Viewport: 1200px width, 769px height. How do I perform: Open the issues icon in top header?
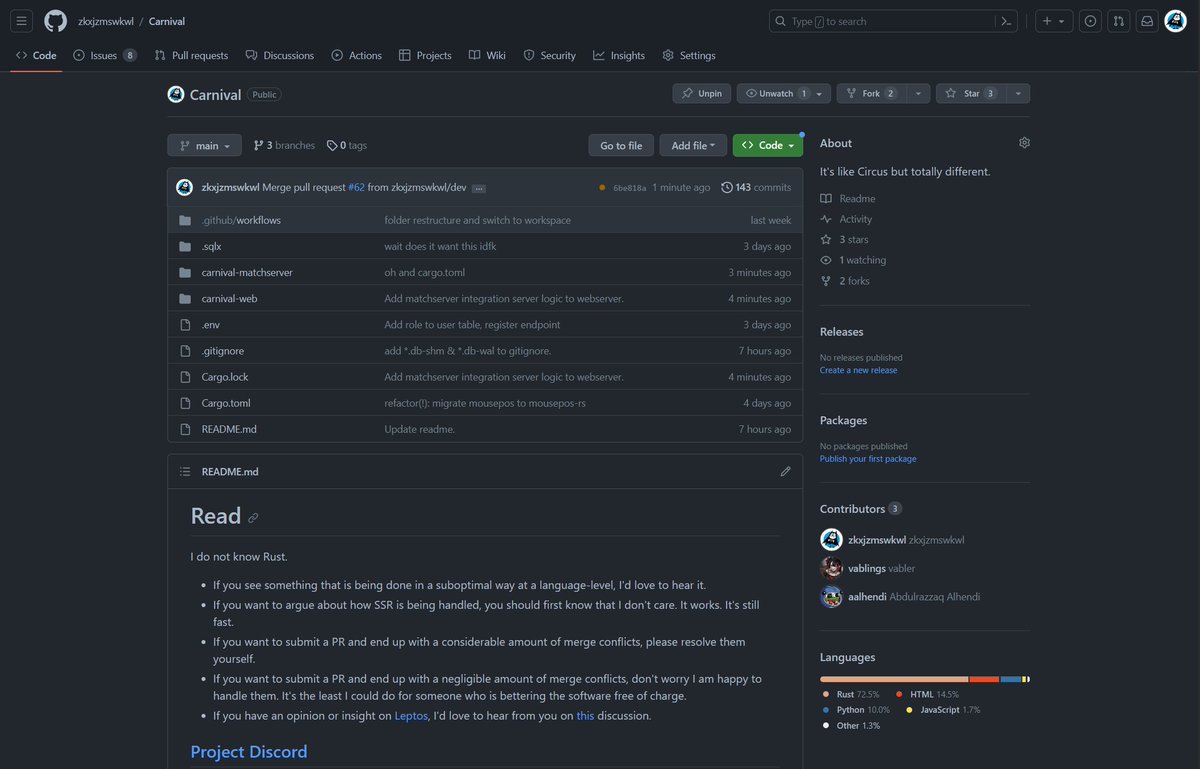(1091, 21)
